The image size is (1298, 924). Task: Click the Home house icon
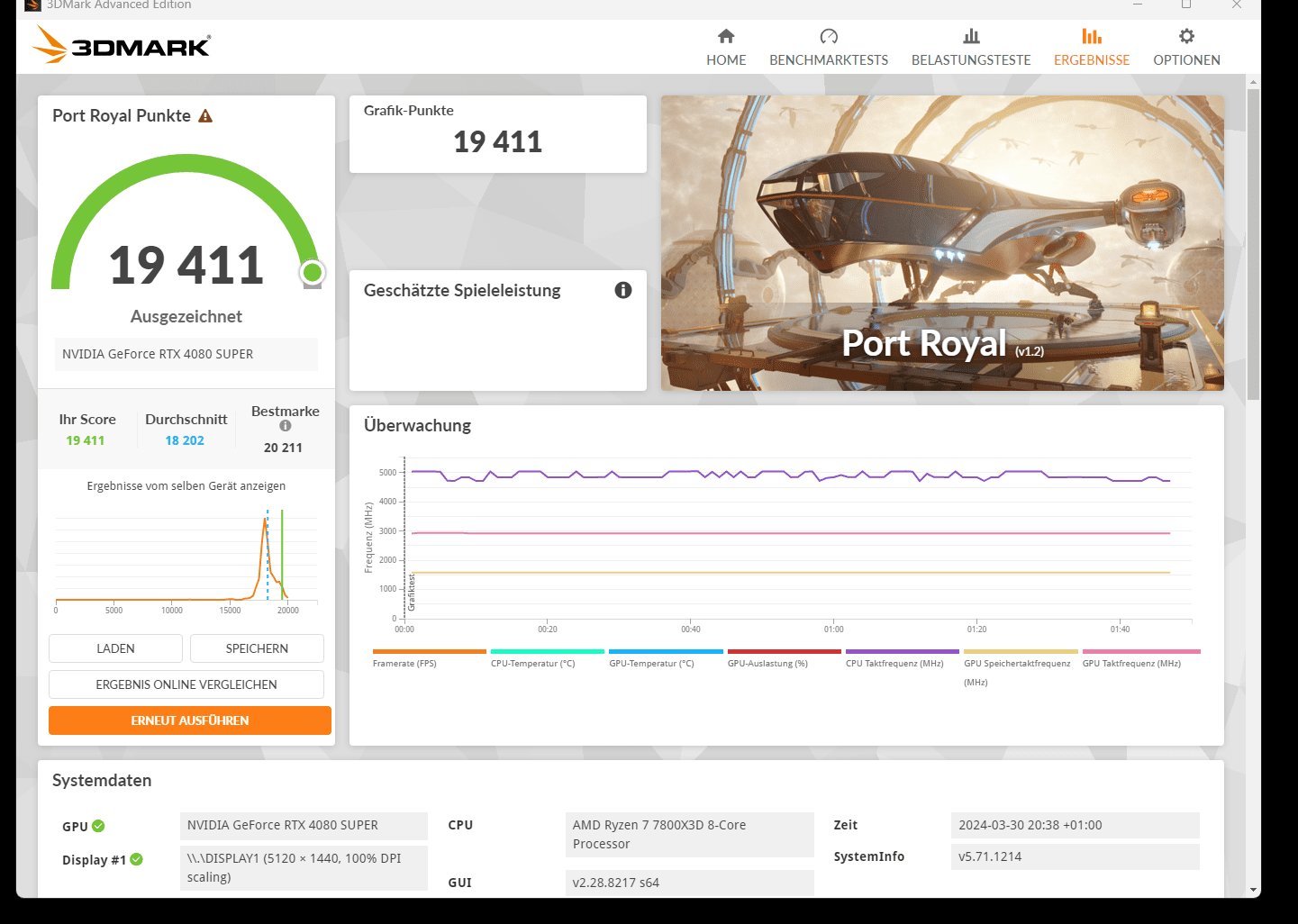(x=726, y=36)
